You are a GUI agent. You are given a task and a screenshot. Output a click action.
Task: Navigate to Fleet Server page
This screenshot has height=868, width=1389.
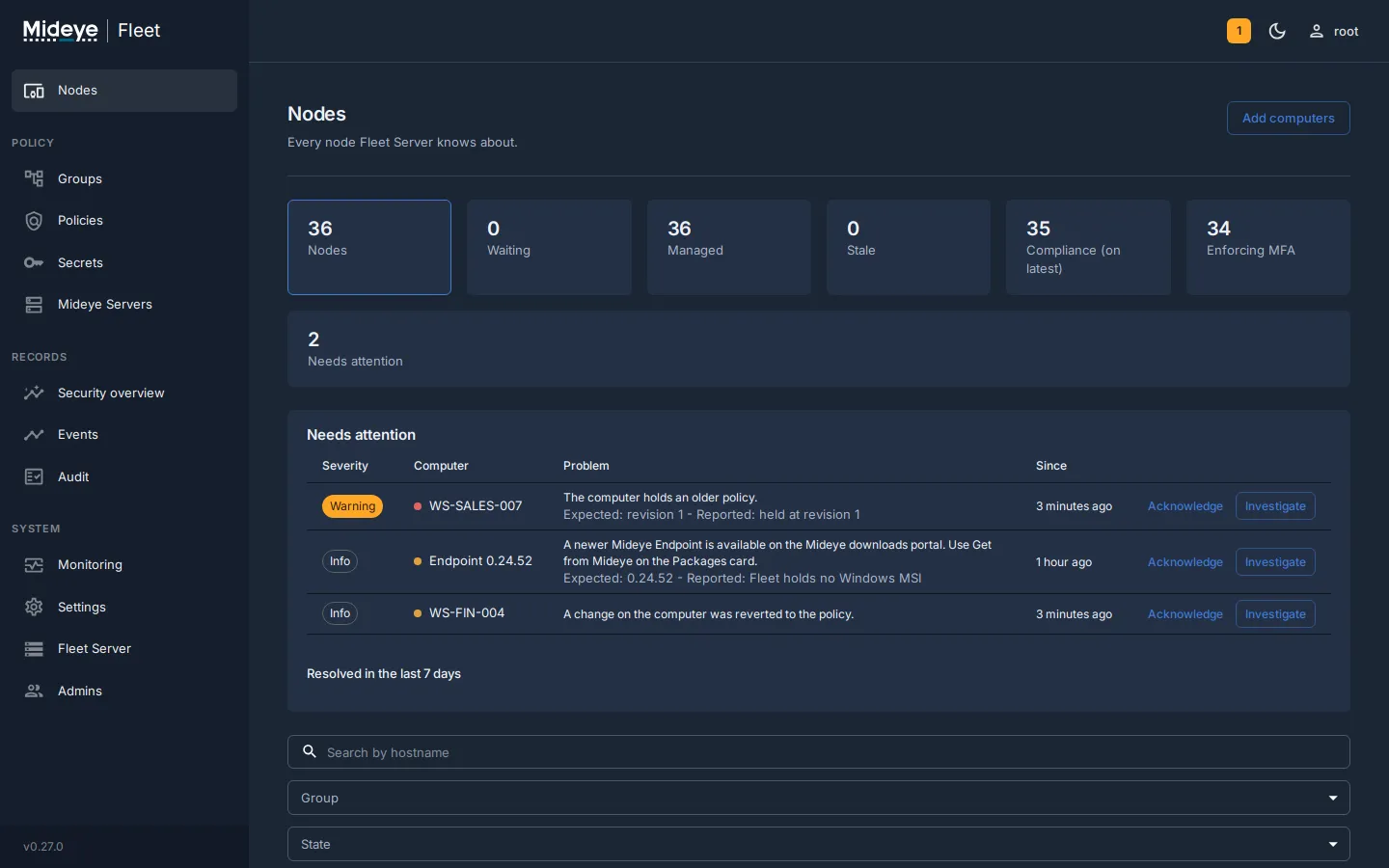[x=124, y=649]
